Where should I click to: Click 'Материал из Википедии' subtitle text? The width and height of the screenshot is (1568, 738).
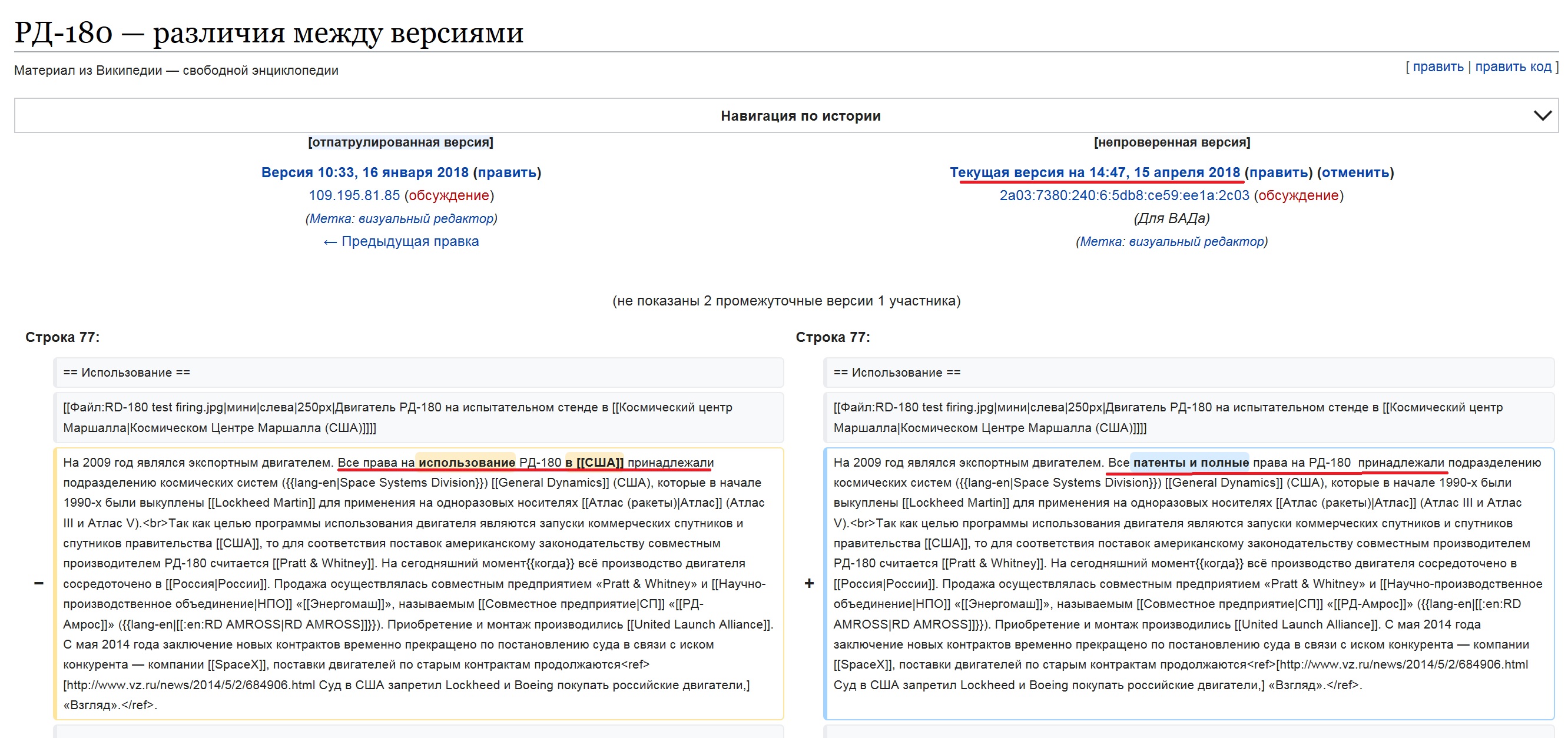[88, 71]
